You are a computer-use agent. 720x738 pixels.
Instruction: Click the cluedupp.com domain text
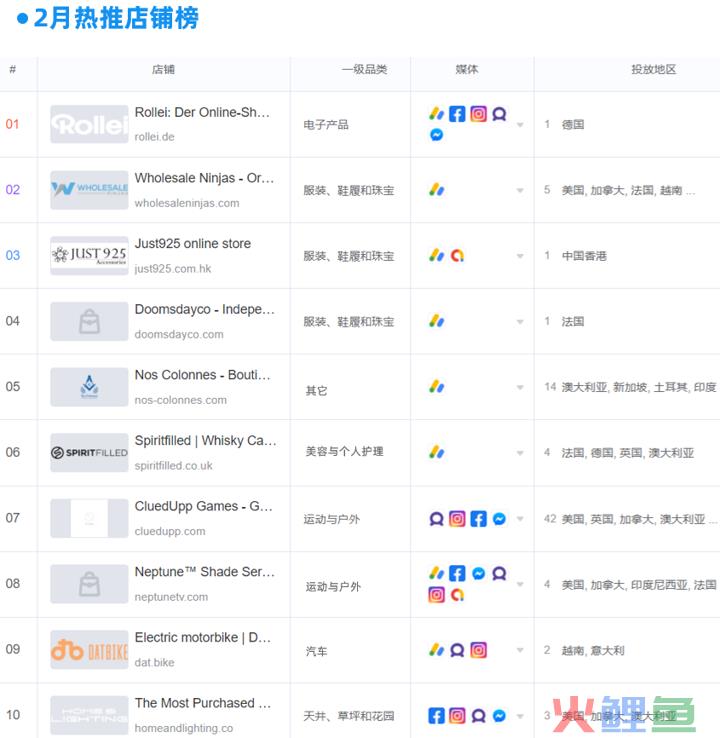[170, 531]
